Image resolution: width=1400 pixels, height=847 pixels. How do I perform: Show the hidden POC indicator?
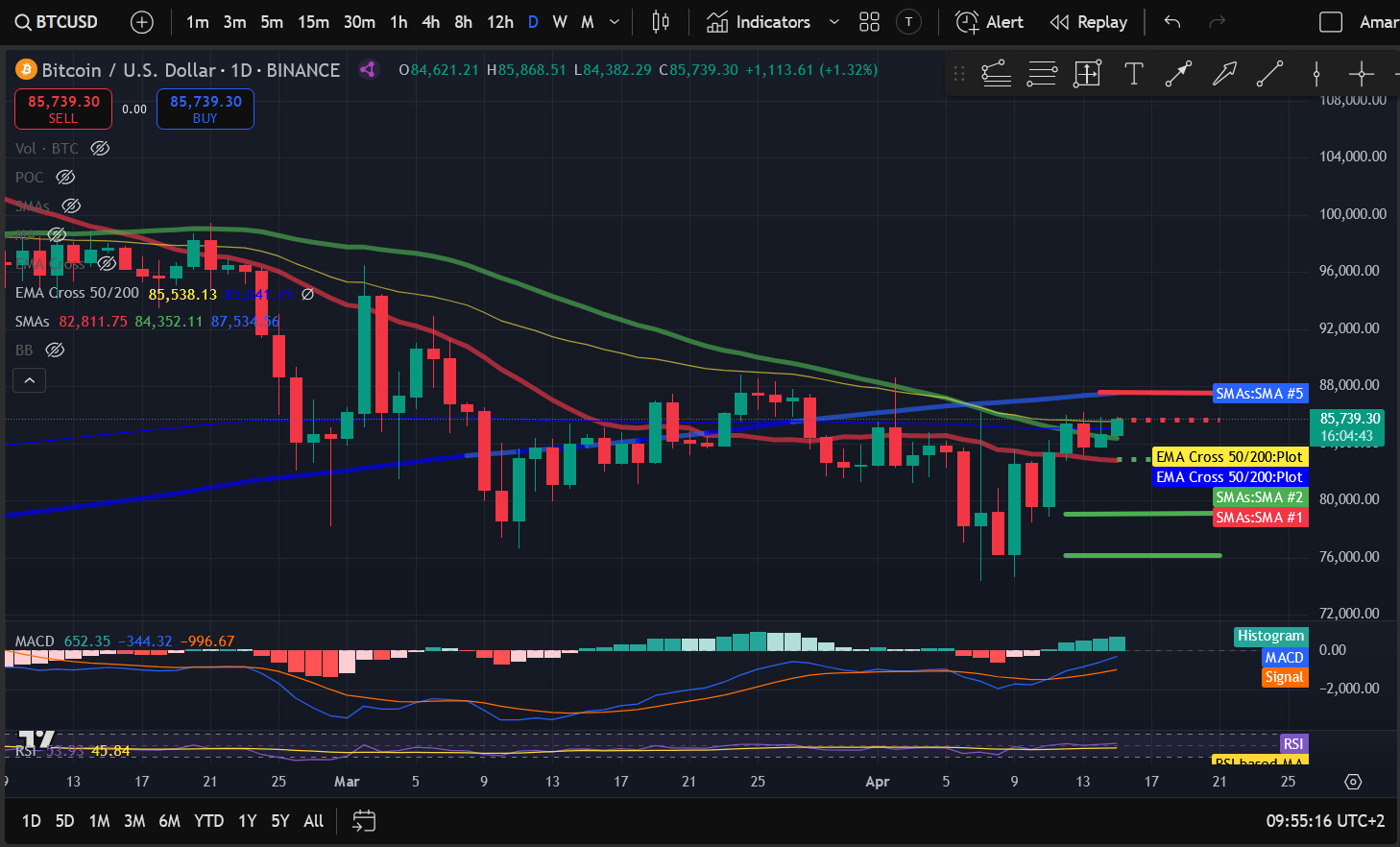point(65,177)
